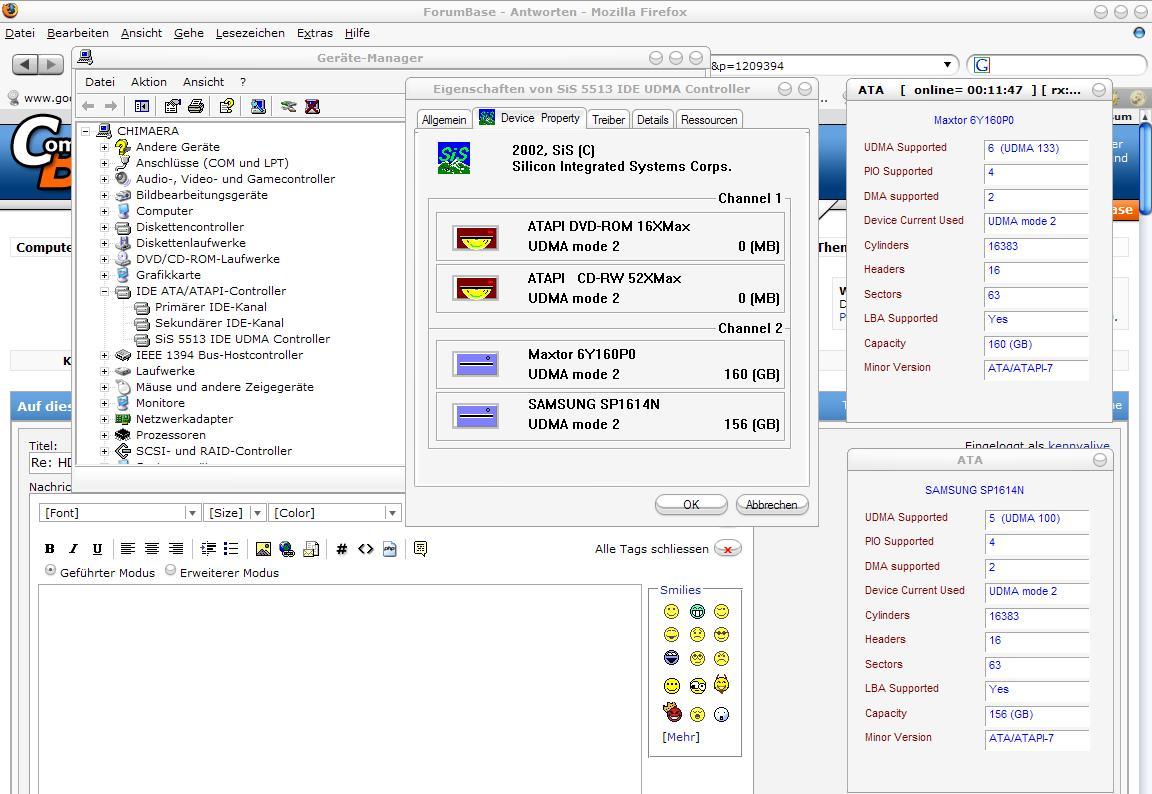The image size is (1152, 794).
Task: Click the [Mehr] smilies link
Action: pyautogui.click(x=681, y=737)
